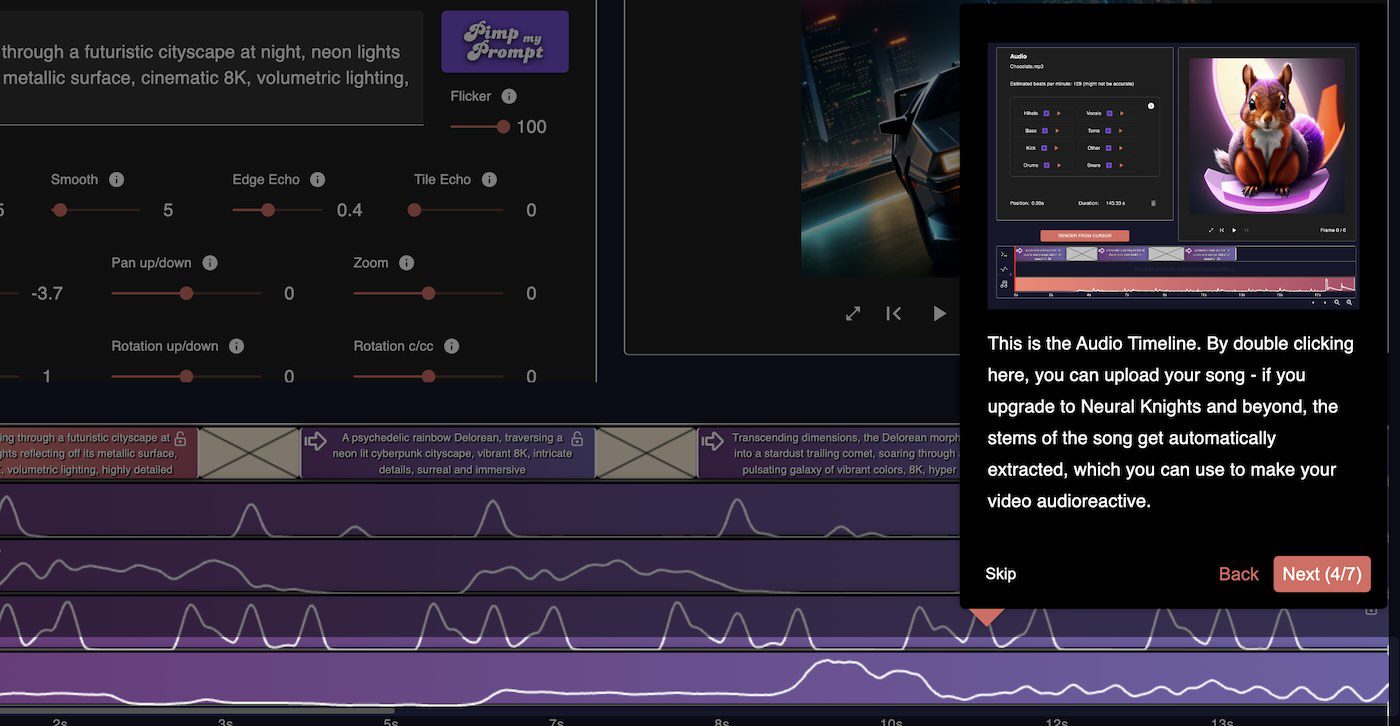This screenshot has height=726, width=1400.
Task: Open the Edge Echo info tooltip
Action: pos(317,179)
